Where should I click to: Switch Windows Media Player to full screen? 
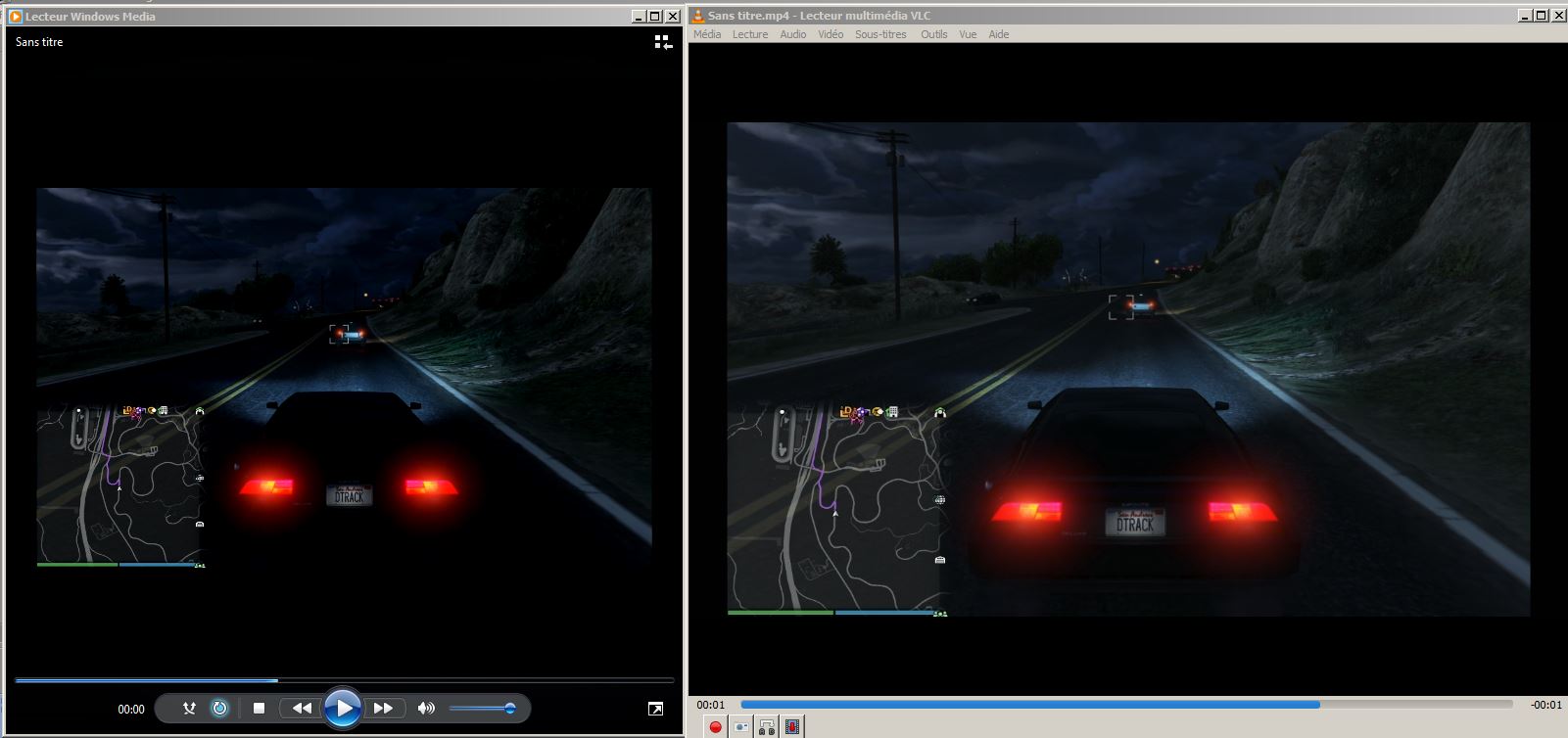coord(655,709)
